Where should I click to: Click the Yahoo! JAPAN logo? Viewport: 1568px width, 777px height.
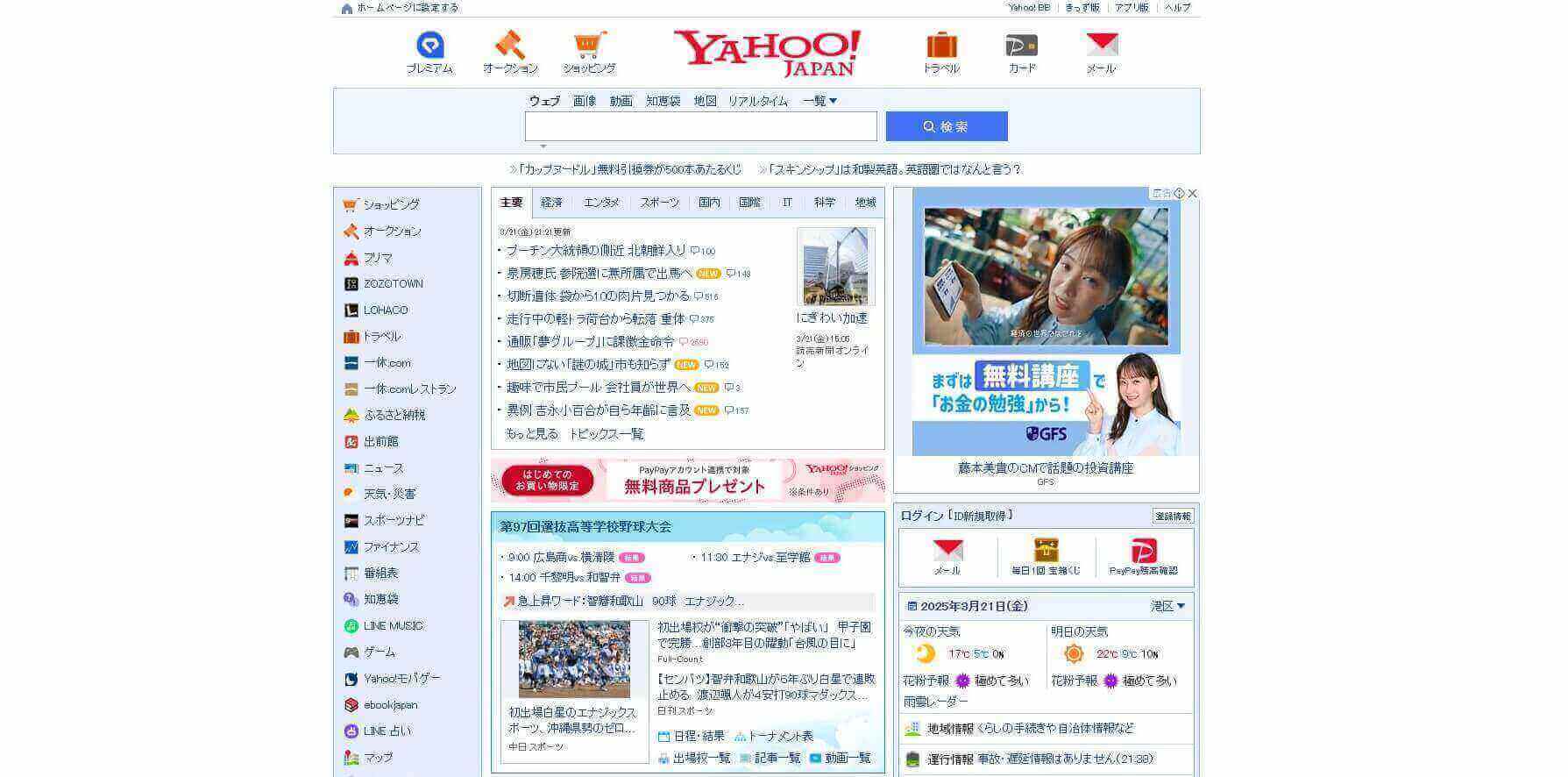tap(767, 53)
